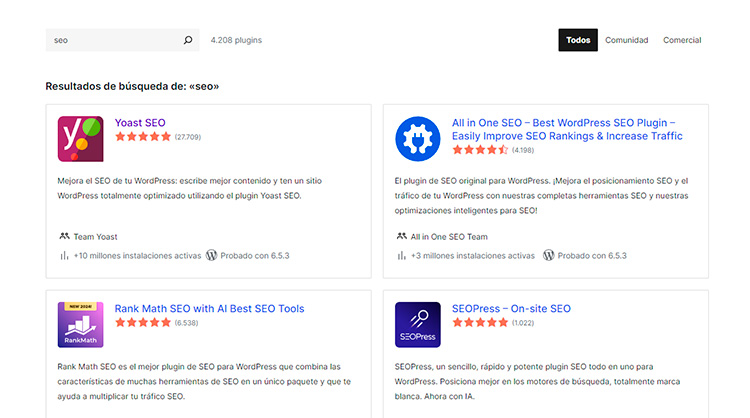Viewport: 750px width, 418px height.
Task: Switch to the Comercial filter tab
Action: click(681, 40)
